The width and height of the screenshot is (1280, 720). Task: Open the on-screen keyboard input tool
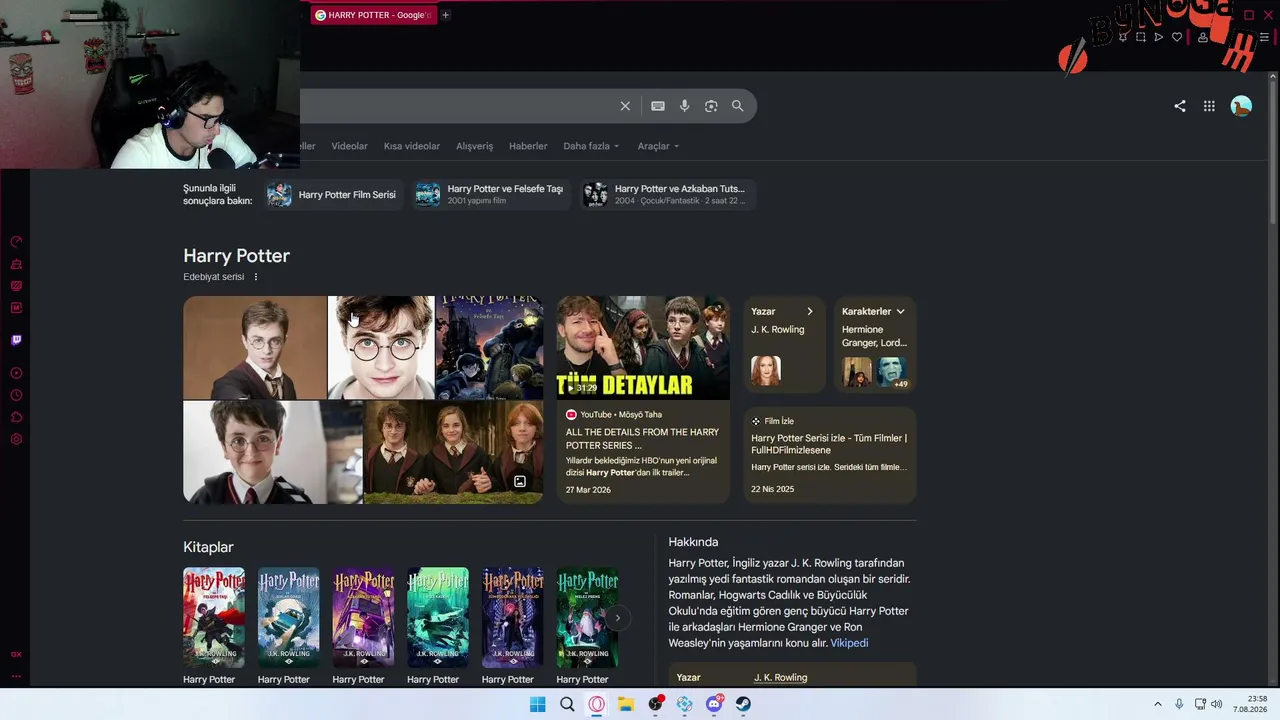click(658, 106)
